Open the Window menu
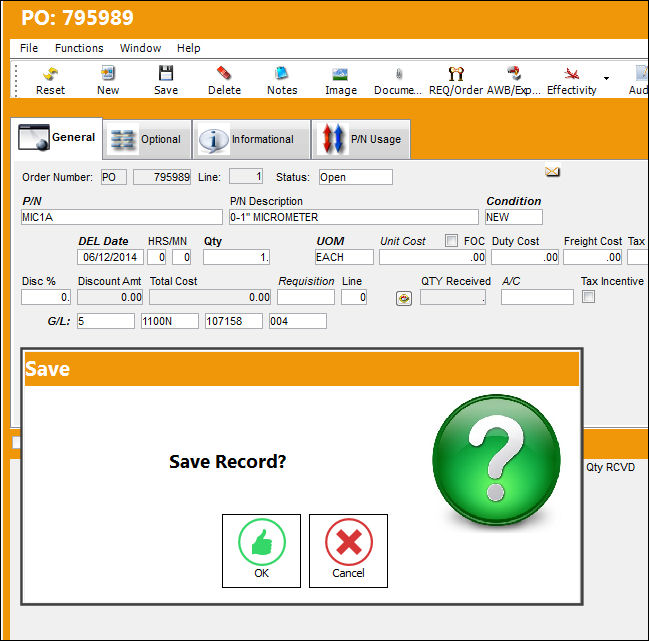 [x=140, y=48]
